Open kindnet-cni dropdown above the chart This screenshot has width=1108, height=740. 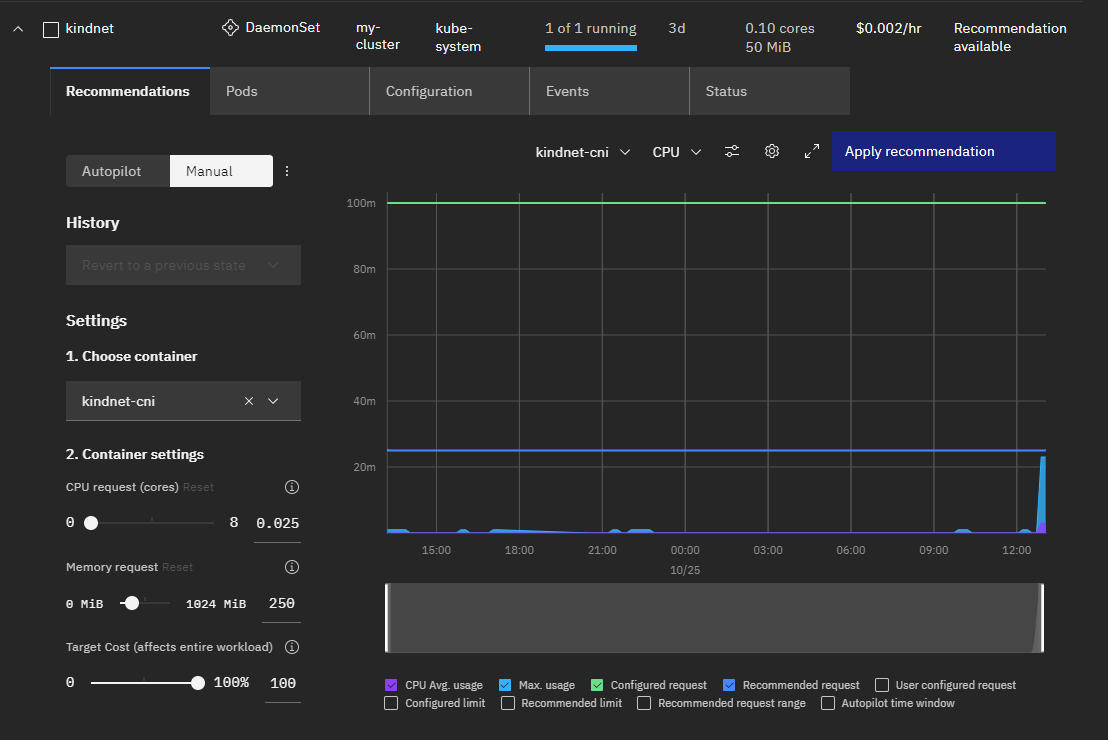pos(583,152)
